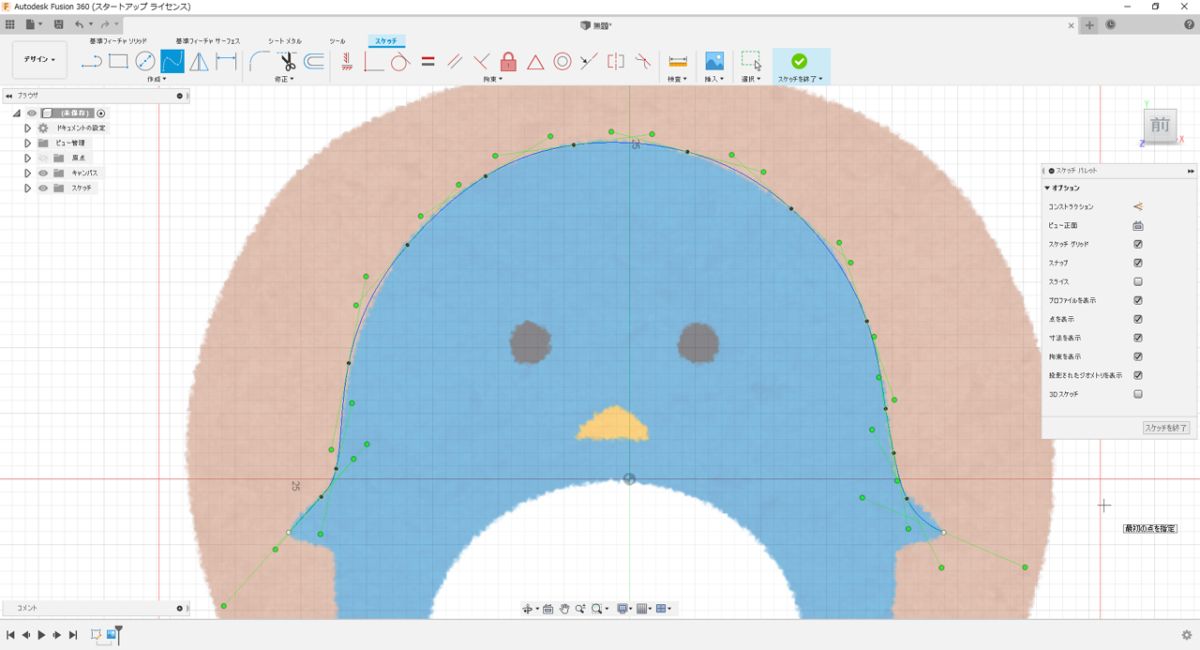1200x650 pixels.
Task: Open the 拘束 dropdown menu
Action: [492, 79]
